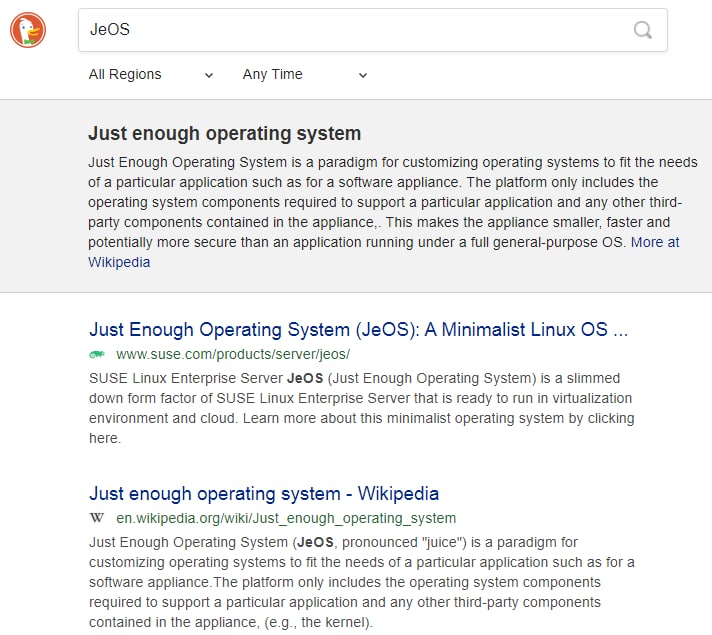Visit en.wikipedia.org/wiki/Just_enough_operating_system URL link
Viewport: 712px width, 635px height.
[286, 518]
